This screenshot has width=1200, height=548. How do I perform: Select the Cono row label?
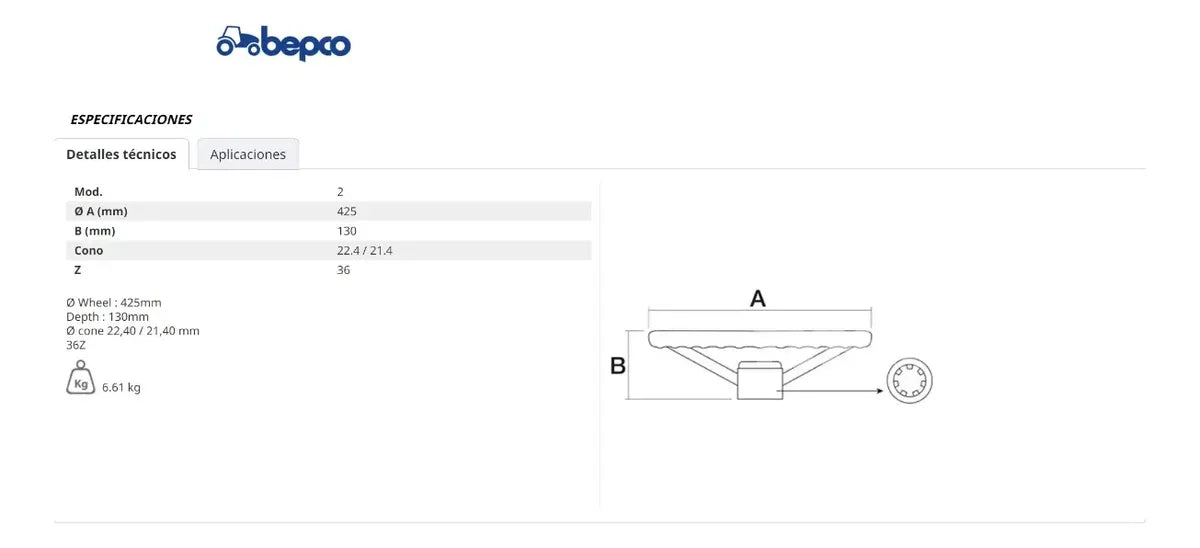coord(89,250)
